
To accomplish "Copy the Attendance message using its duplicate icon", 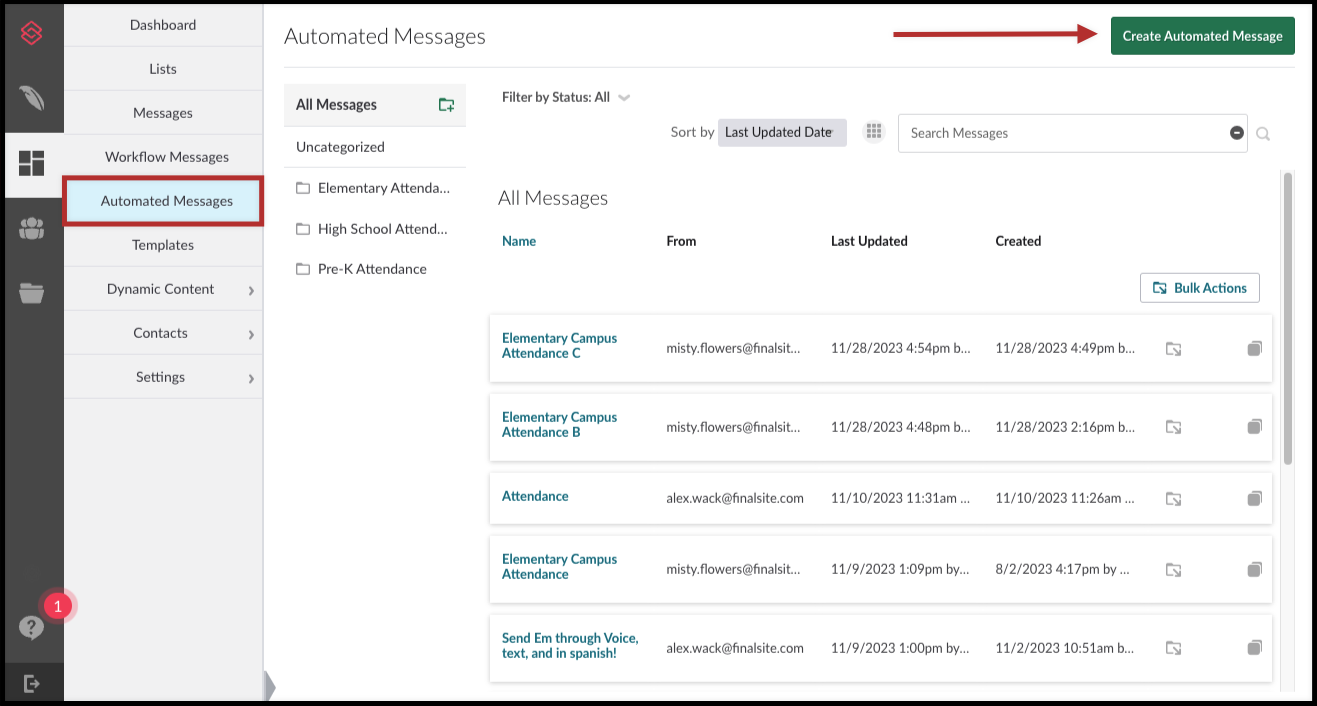I will click(x=1254, y=497).
